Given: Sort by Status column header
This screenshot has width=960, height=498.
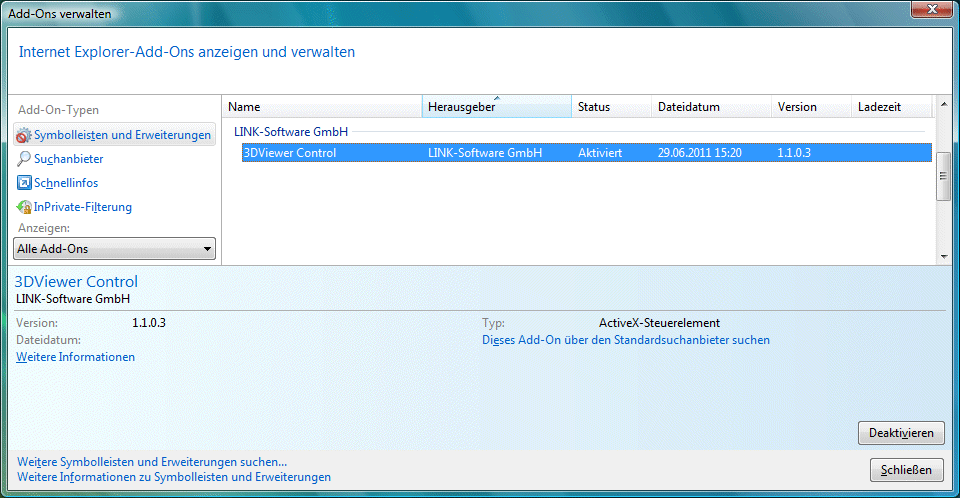Looking at the screenshot, I should [x=610, y=107].
